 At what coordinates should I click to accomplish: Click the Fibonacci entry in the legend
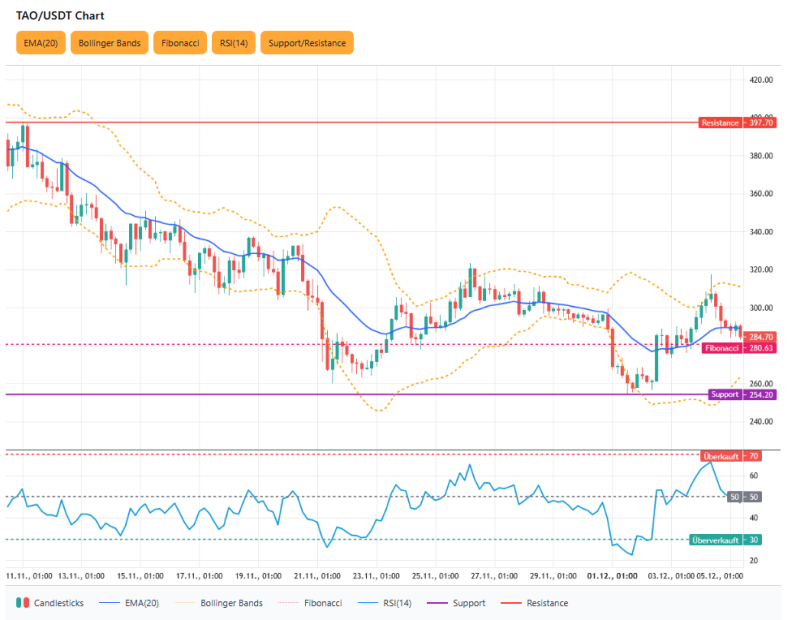(x=311, y=603)
